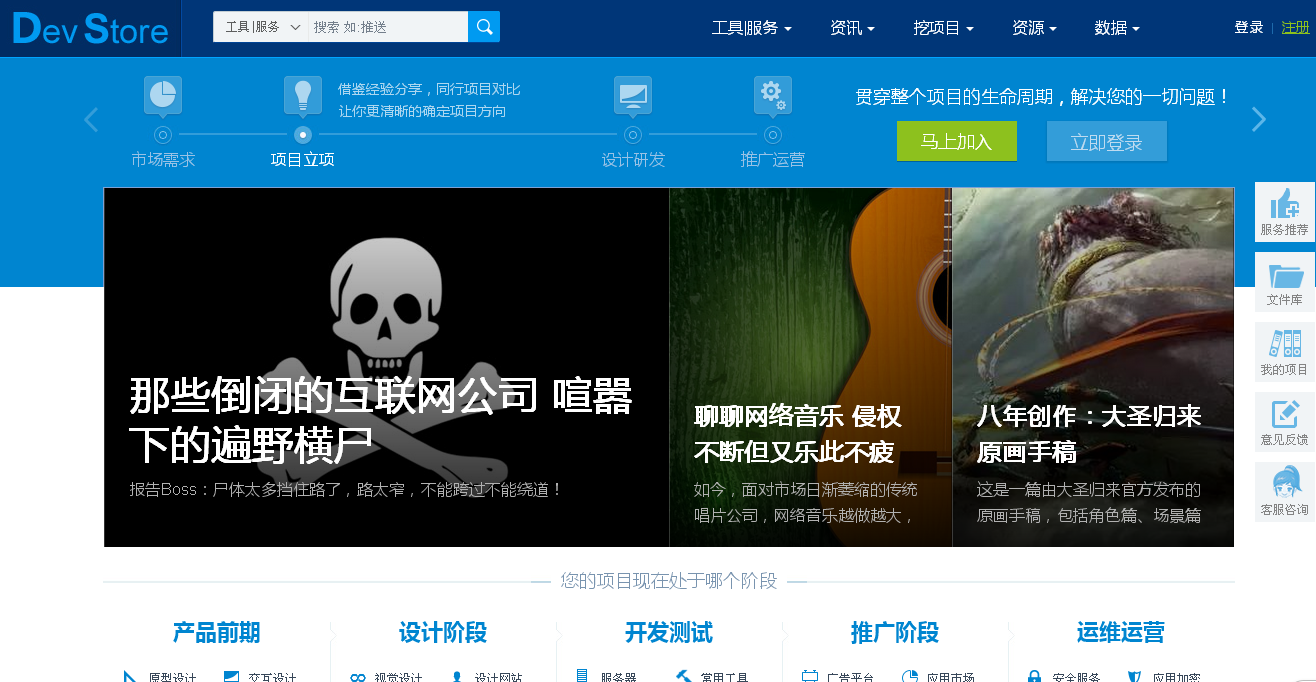
Task: Click the 立即登录 button
Action: click(x=1107, y=141)
